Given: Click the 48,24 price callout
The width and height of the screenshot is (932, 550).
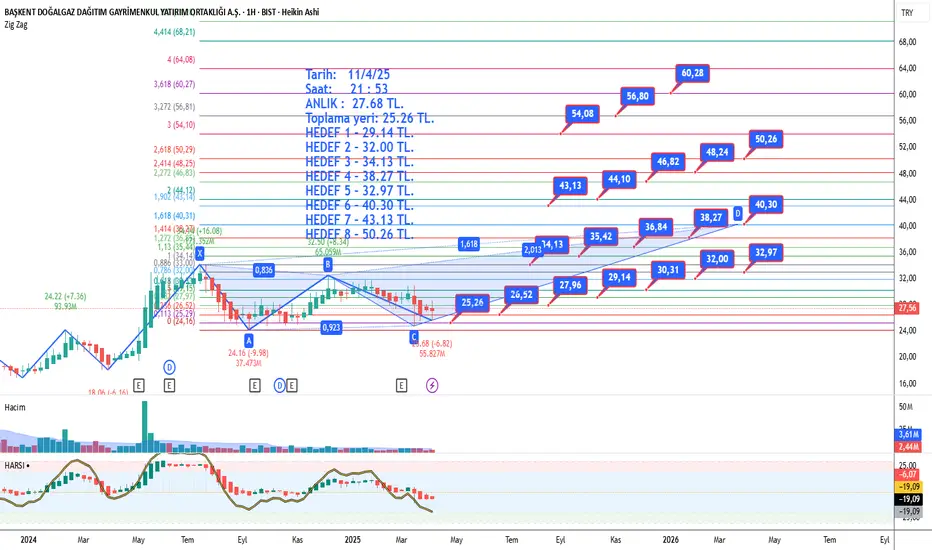Looking at the screenshot, I should [x=717, y=152].
